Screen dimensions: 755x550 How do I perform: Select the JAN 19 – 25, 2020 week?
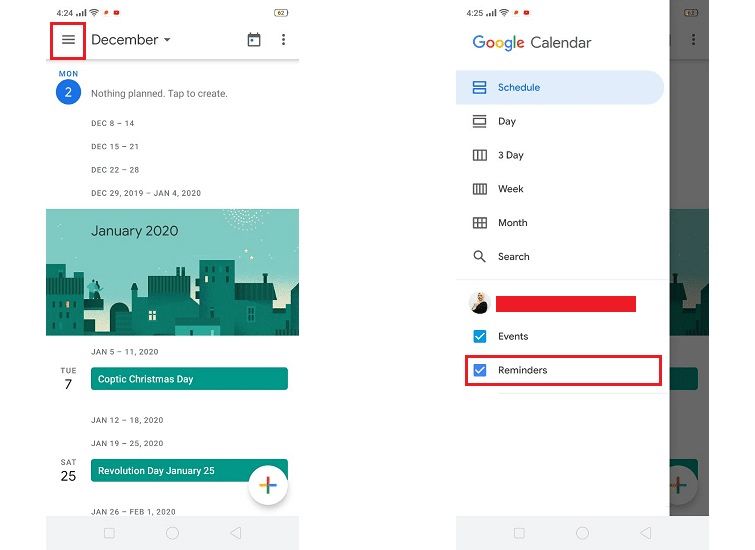127,444
